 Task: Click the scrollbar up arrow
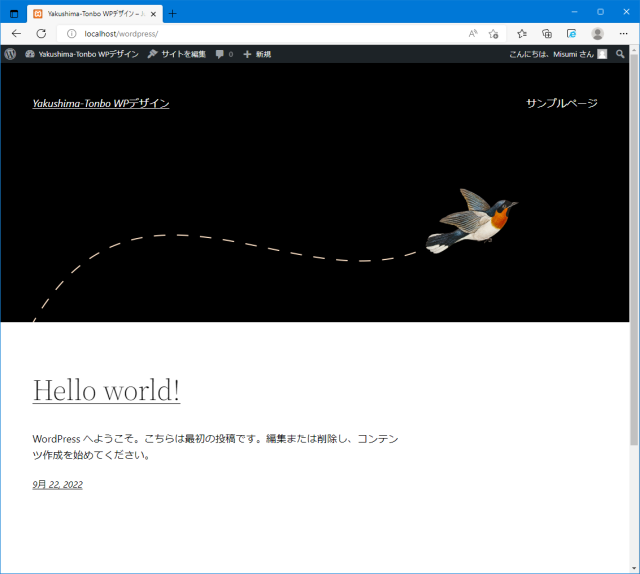634,50
